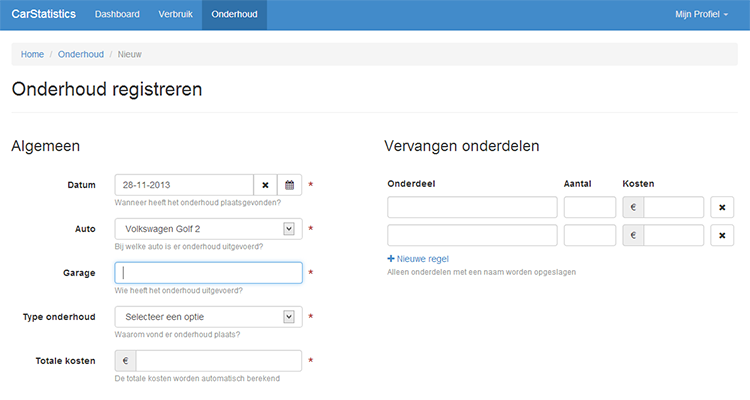Focus the Garage text field

click(x=208, y=273)
